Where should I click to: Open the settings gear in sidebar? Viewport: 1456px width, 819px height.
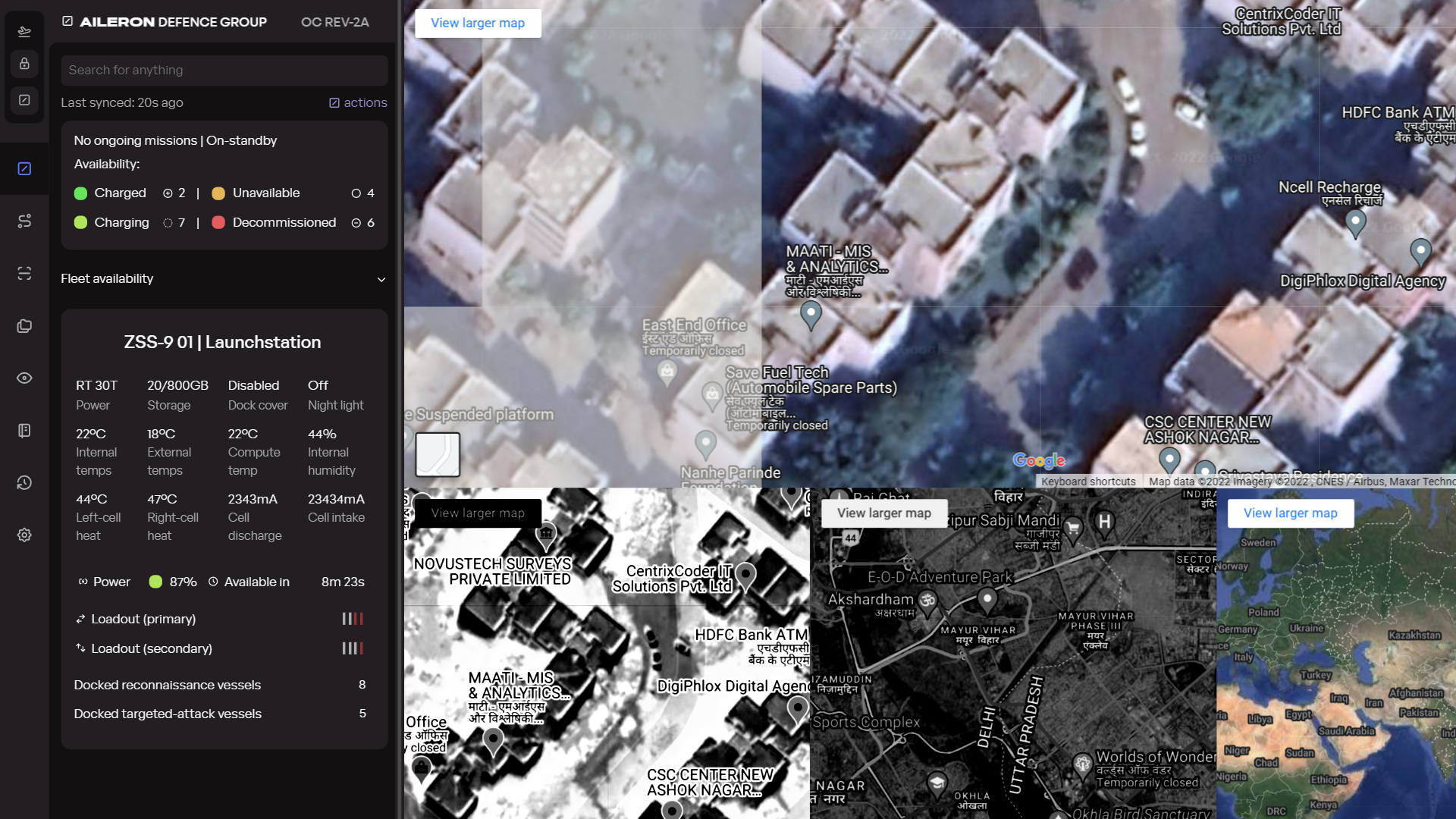point(24,535)
